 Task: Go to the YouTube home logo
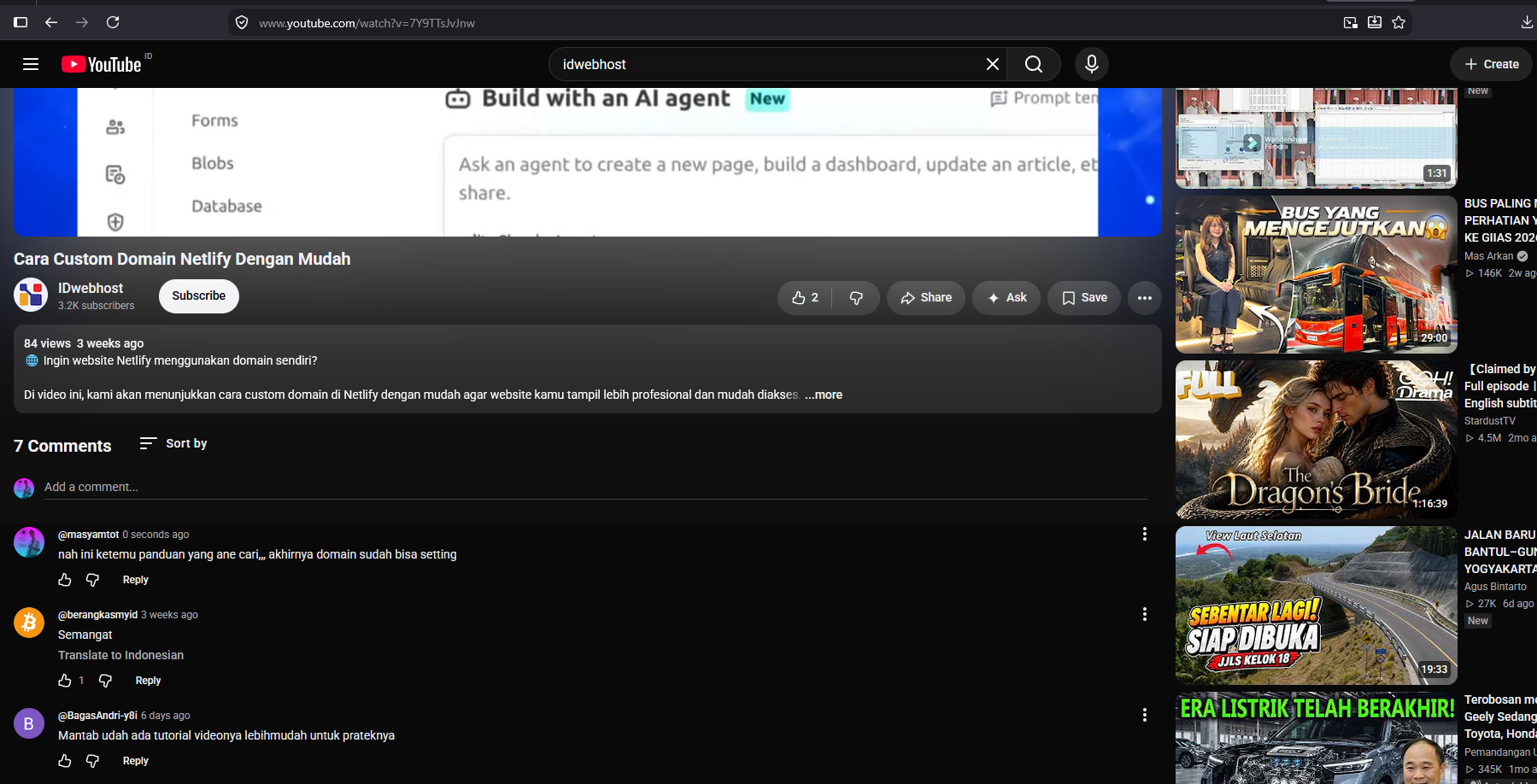point(102,64)
